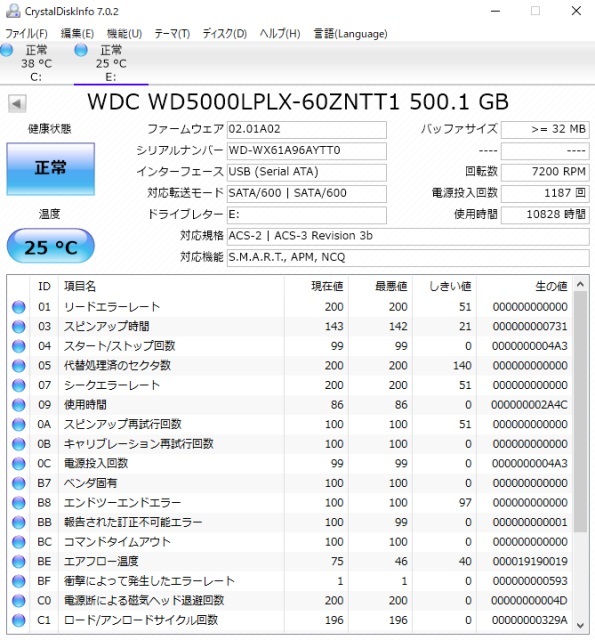Click status circle for 07 シークエラーレート
595x640 pixels.
click(x=18, y=385)
